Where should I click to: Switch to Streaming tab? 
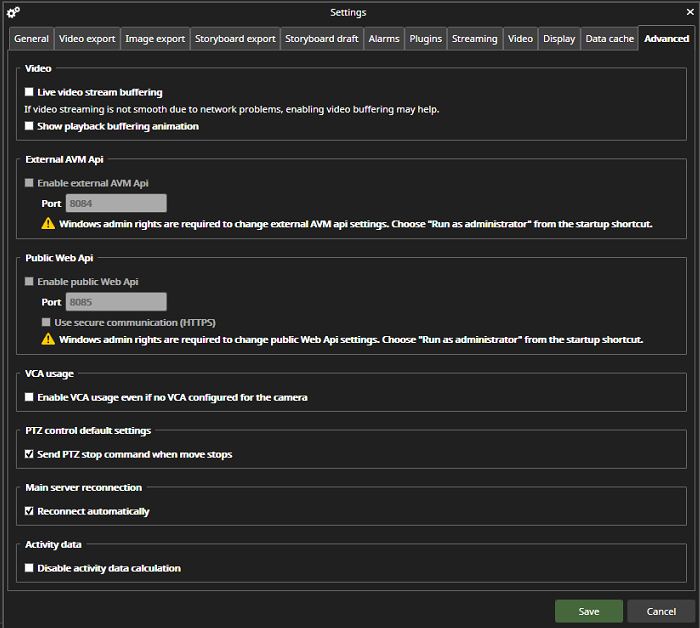[x=475, y=39]
